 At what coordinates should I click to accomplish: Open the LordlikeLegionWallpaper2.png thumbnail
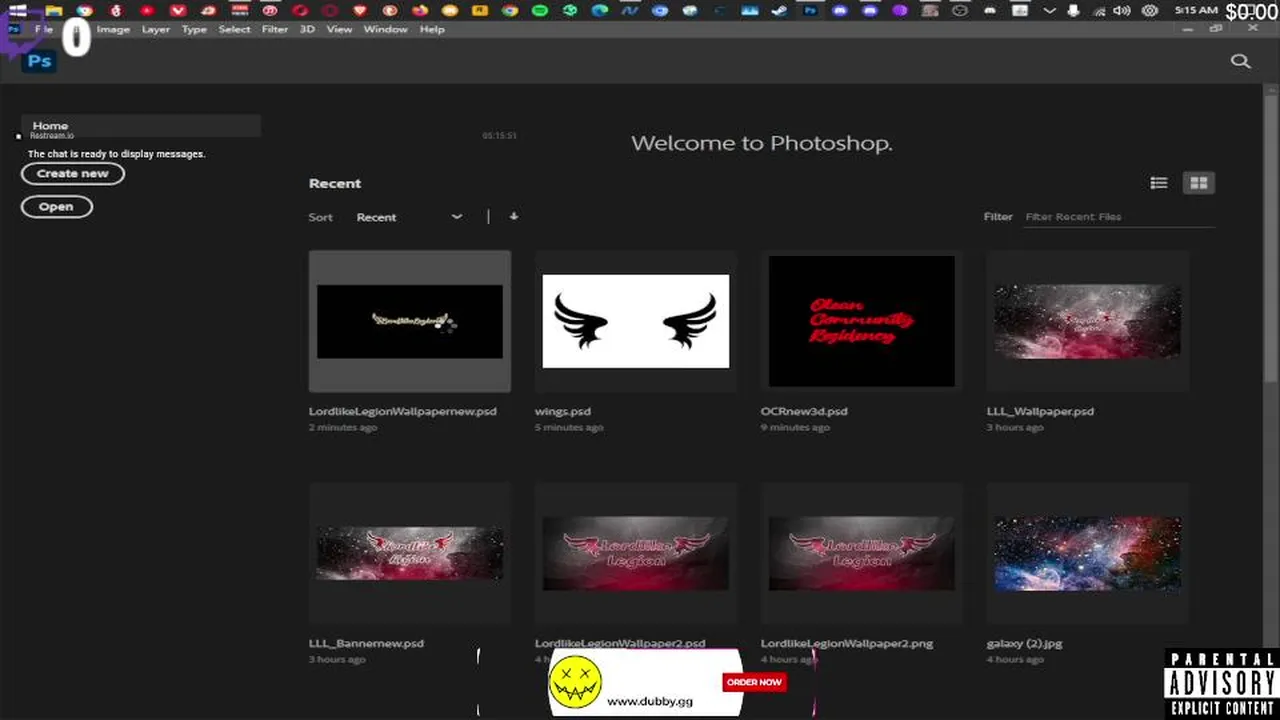pyautogui.click(x=862, y=553)
